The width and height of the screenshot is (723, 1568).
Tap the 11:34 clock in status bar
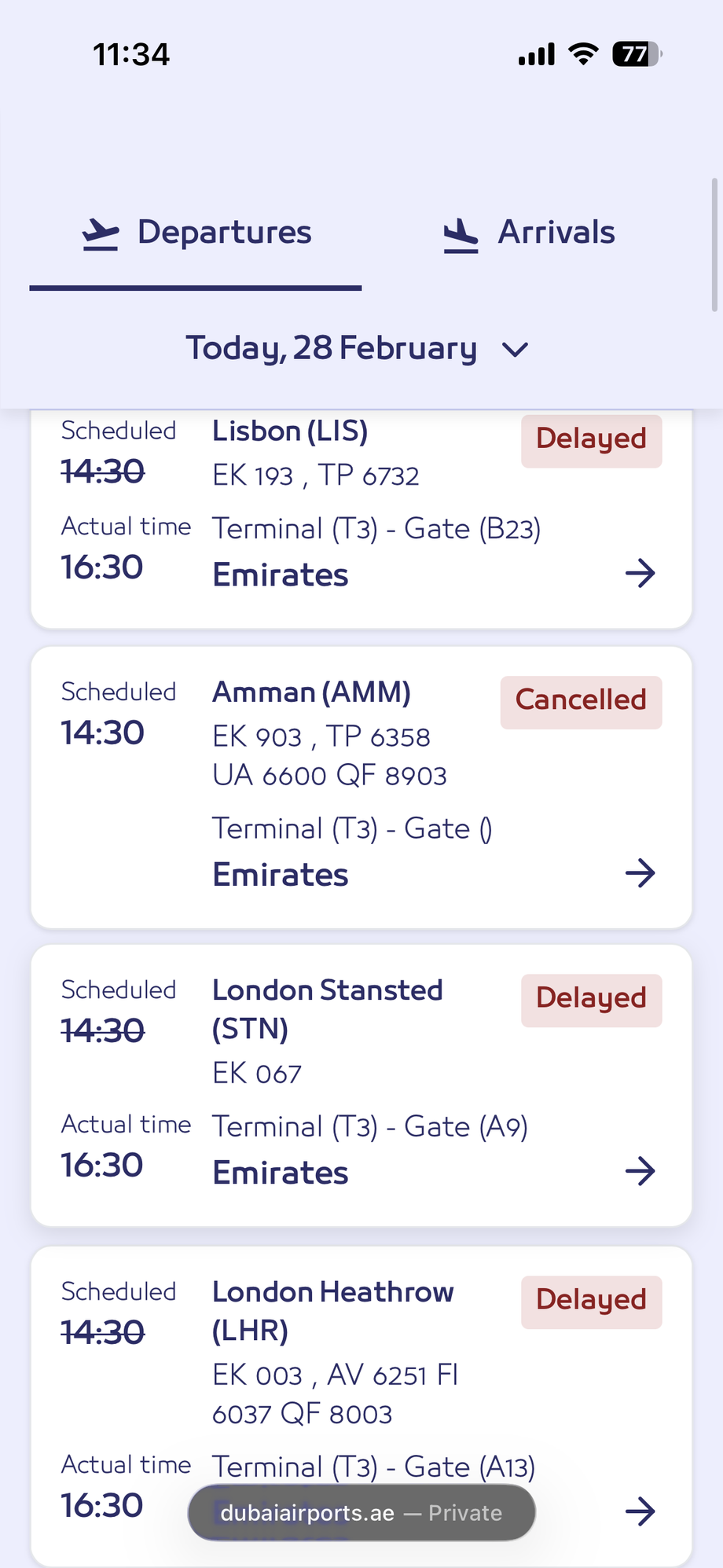point(131,54)
